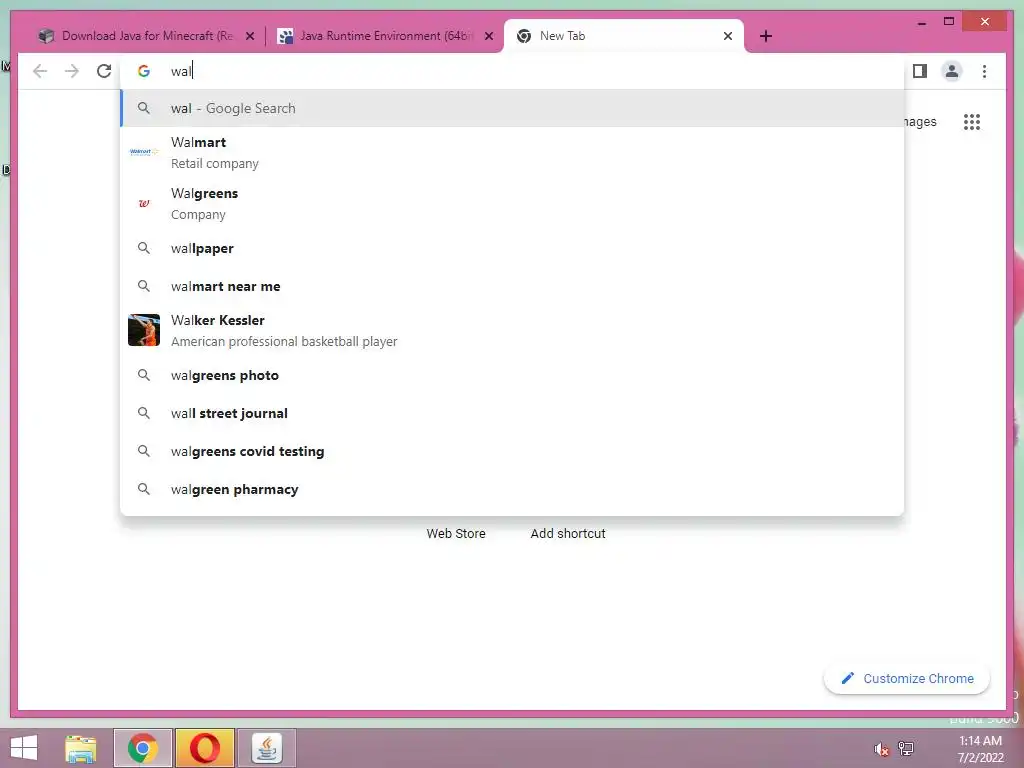Pick the 'walgreen pharmacy' suggestion
This screenshot has width=1024, height=768.
pos(513,488)
